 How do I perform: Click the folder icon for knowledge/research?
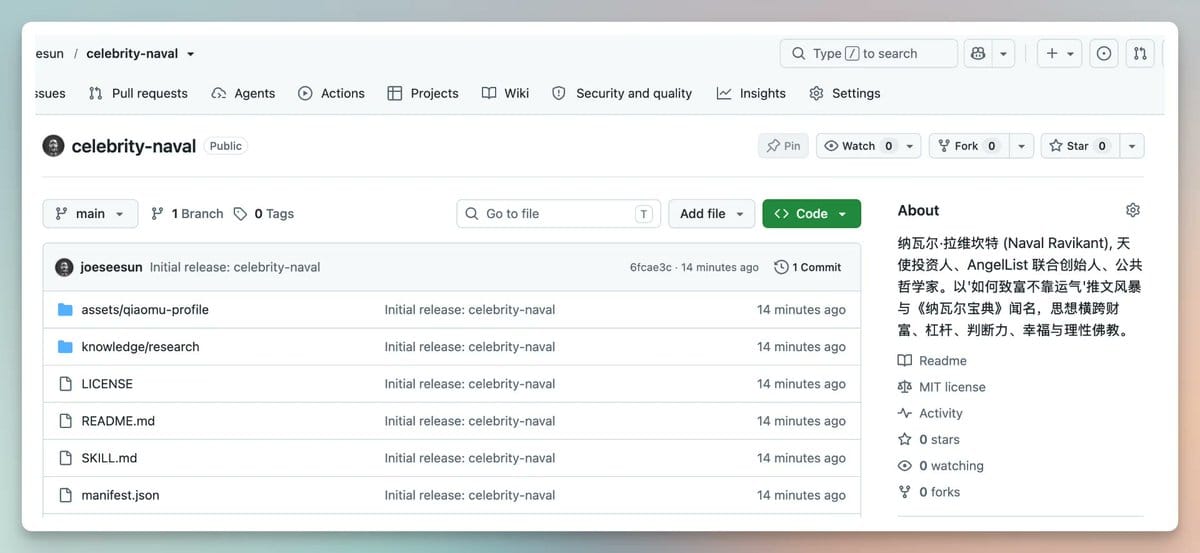pos(65,347)
